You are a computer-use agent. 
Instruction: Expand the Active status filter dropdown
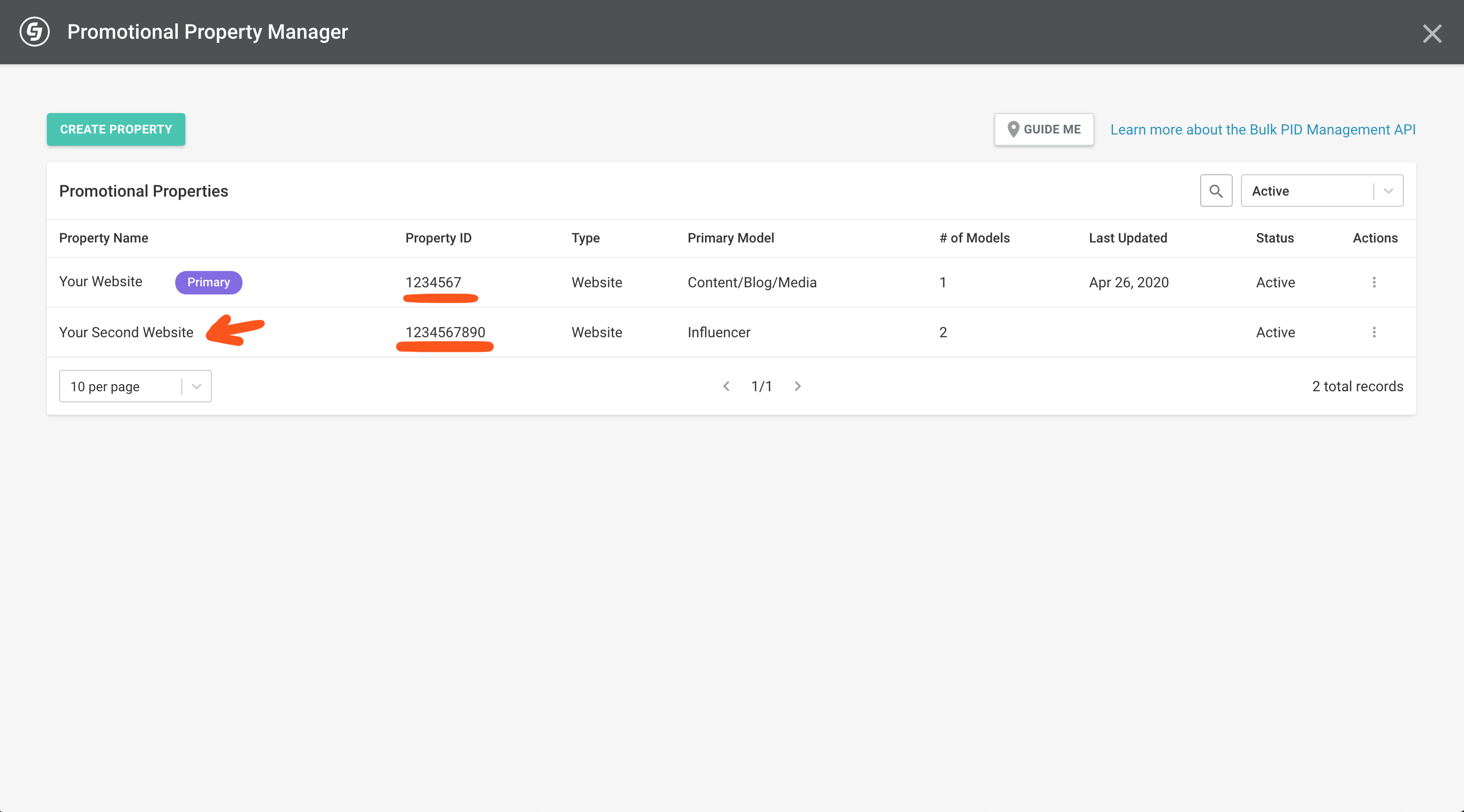click(x=1322, y=191)
